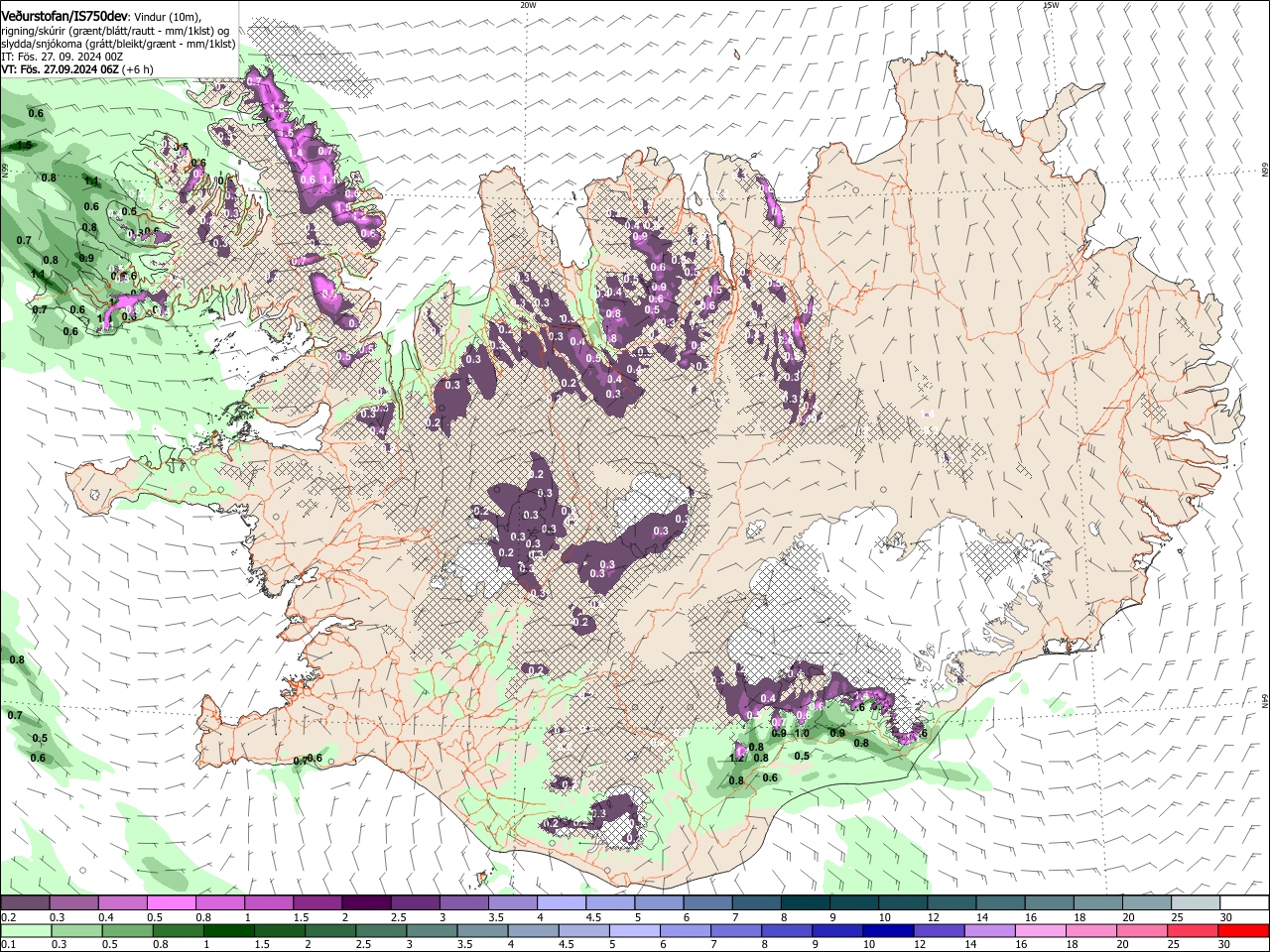Click the rain legend swatch for 20–25
Screen dimensions: 1270x952
[x=1142, y=931]
